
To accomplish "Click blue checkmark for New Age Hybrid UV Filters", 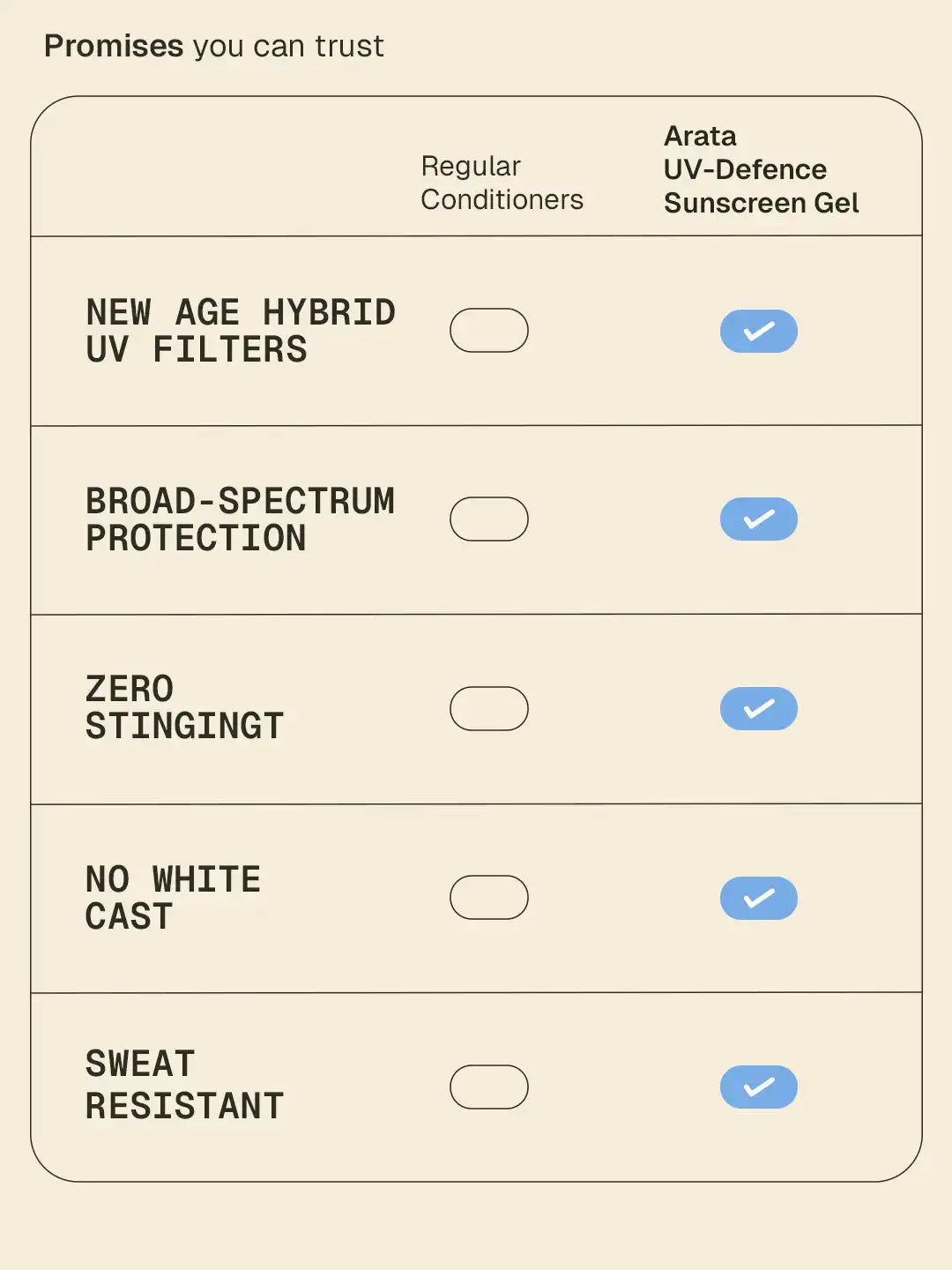I will point(758,331).
